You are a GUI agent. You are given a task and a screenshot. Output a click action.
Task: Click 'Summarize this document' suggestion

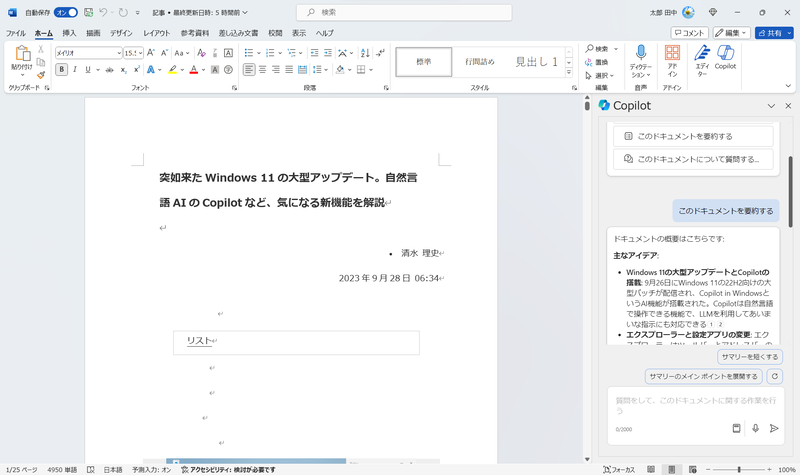point(693,137)
